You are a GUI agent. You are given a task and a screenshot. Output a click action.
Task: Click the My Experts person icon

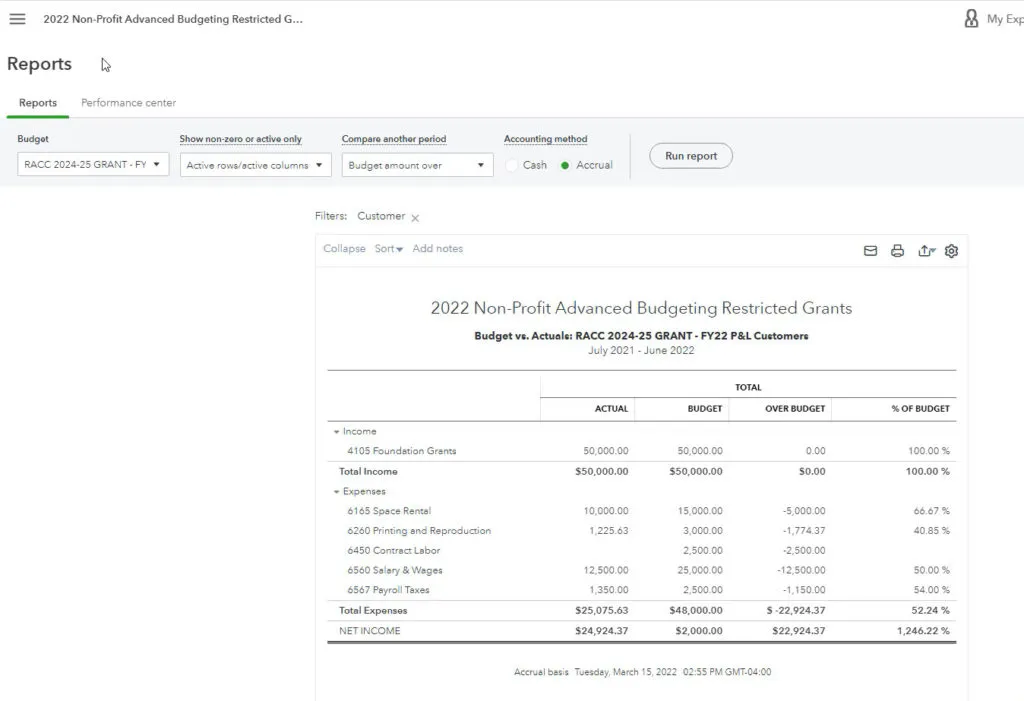click(x=971, y=19)
